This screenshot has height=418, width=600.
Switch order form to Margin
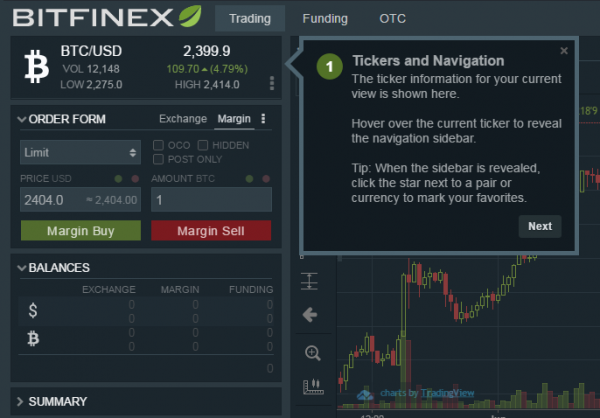[x=234, y=119]
